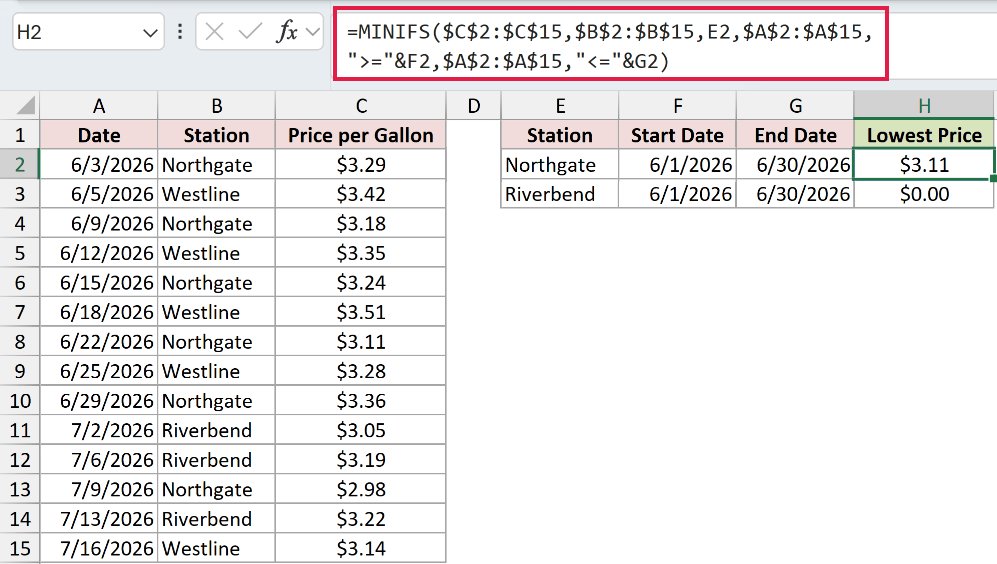Click the 'End Date' header cell
Image resolution: width=997 pixels, height=564 pixels.
(795, 135)
